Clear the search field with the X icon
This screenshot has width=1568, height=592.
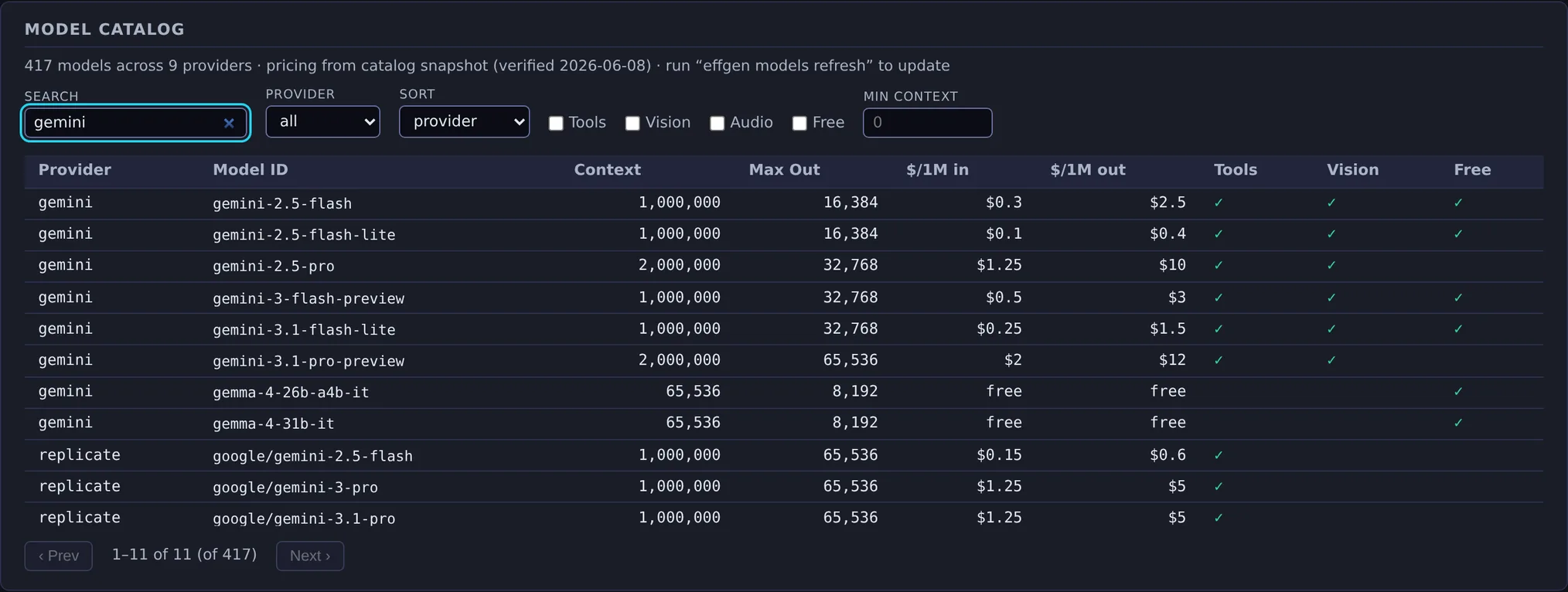click(x=229, y=123)
